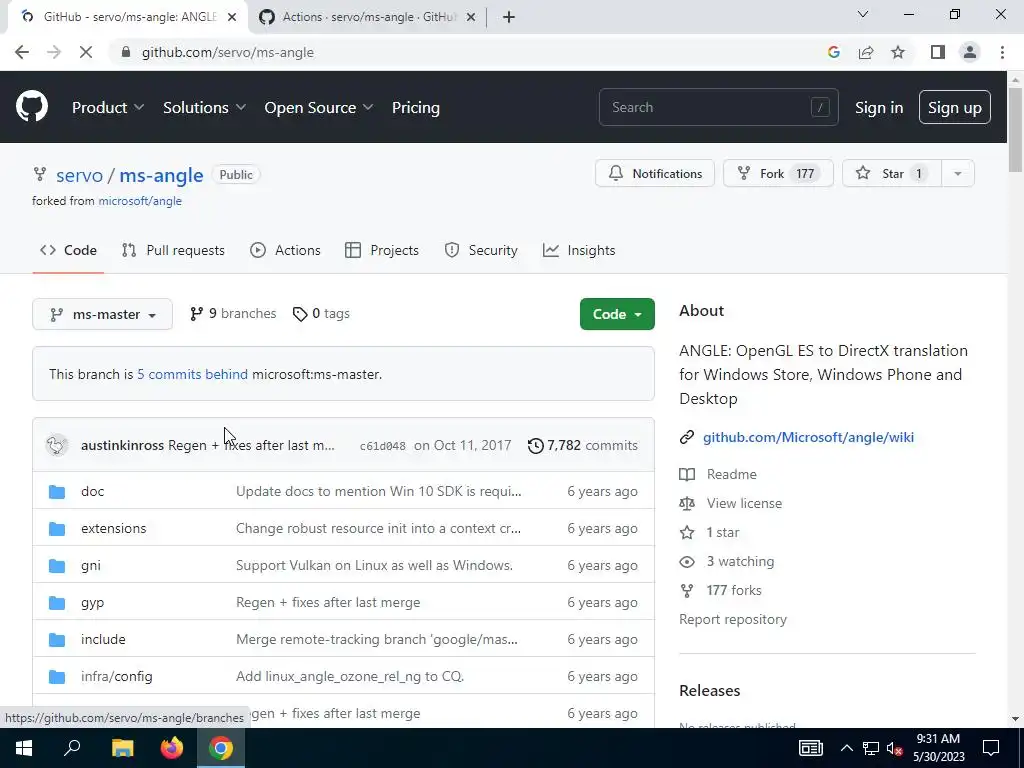Expand the green Code dropdown
The width and height of the screenshot is (1024, 768).
[617, 314]
